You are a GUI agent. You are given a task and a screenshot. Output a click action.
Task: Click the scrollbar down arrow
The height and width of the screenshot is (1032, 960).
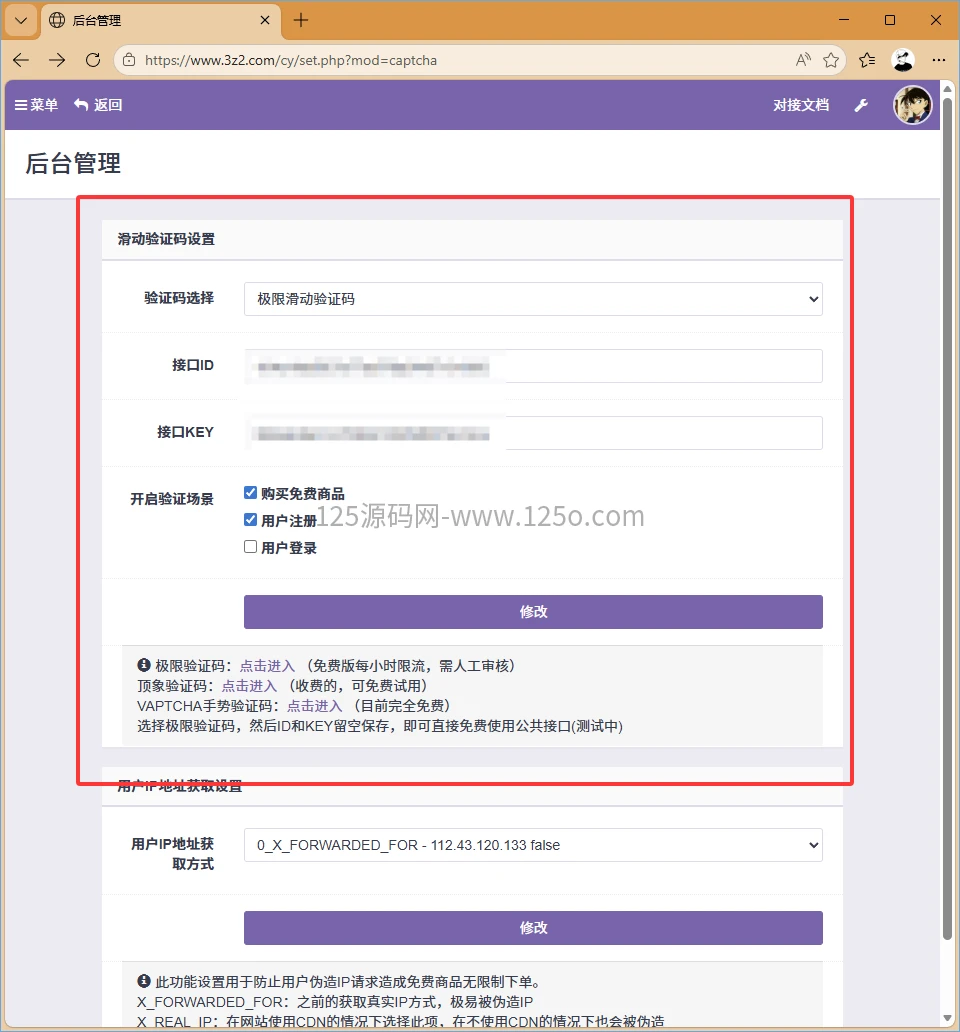pos(947,1018)
